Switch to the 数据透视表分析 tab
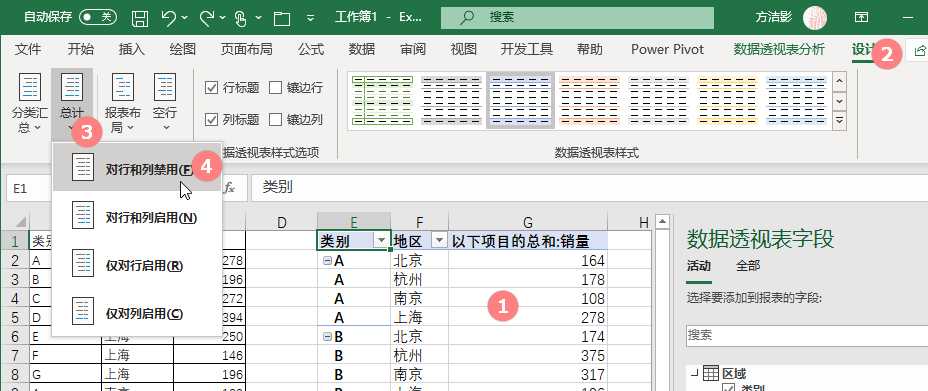 (x=779, y=50)
